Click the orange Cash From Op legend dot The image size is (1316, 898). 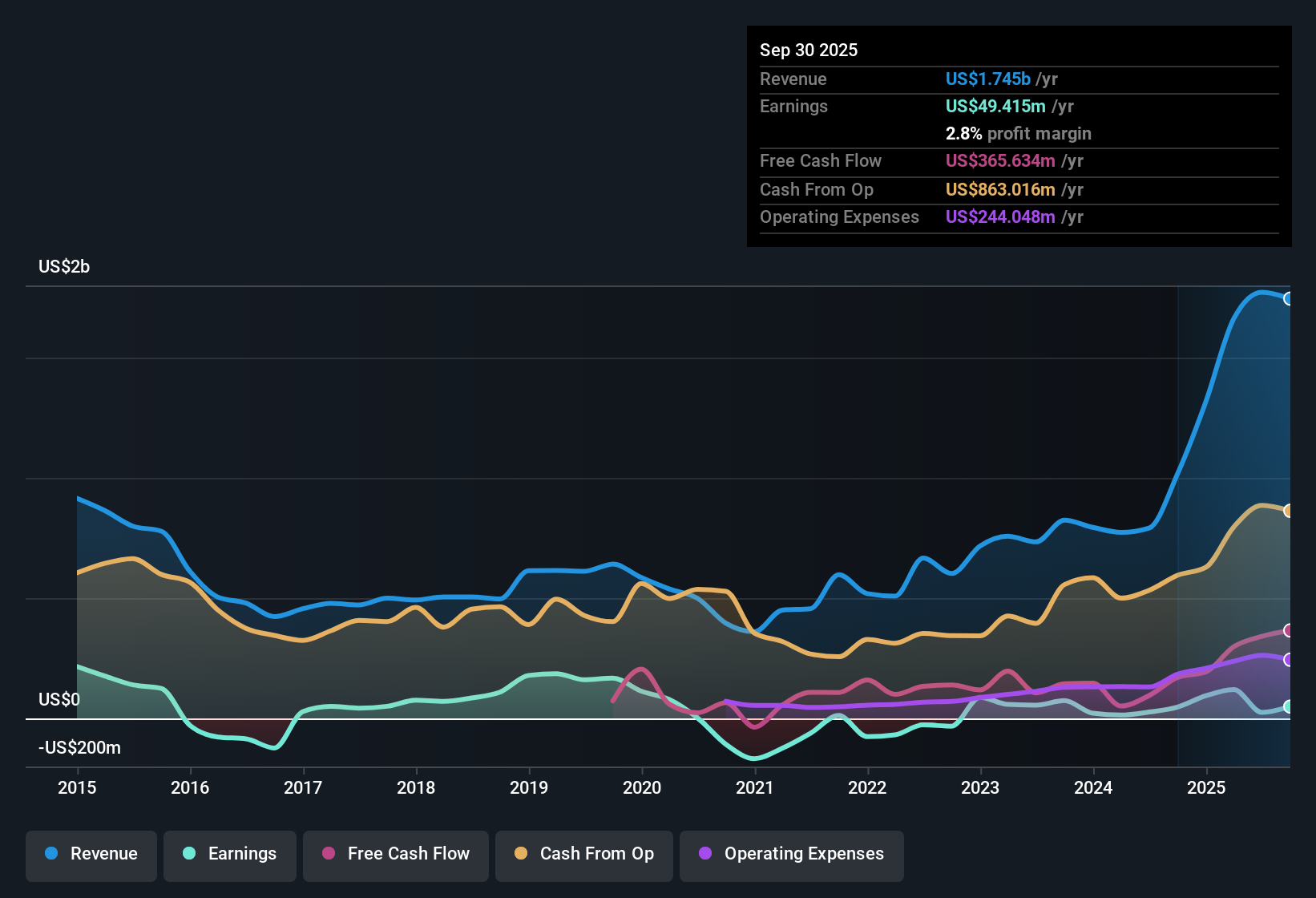pyautogui.click(x=521, y=853)
